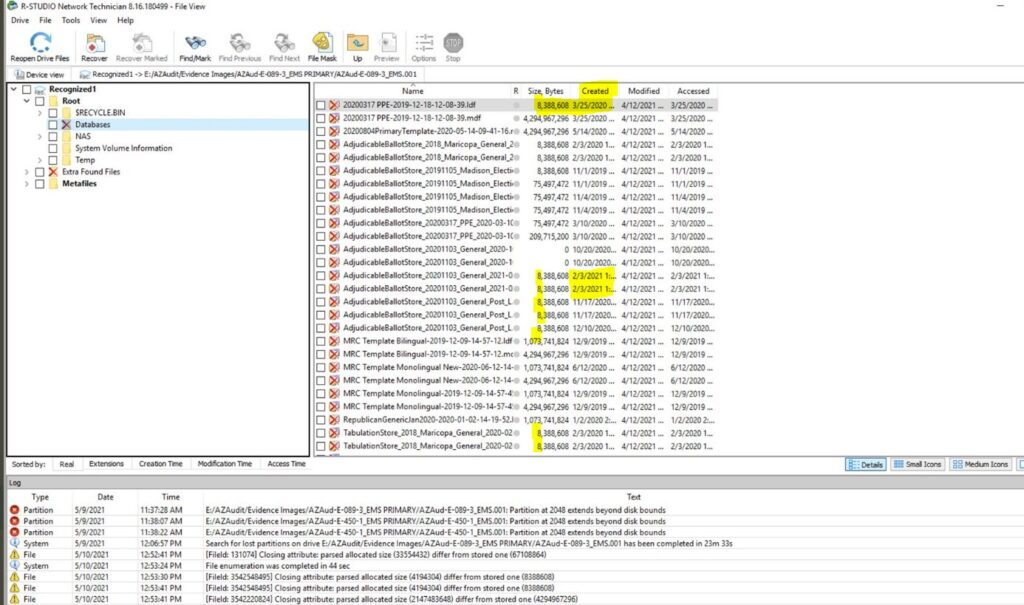Click the Recover Marked toolbar icon
Viewport: 1024px width, 605px height.
coord(142,43)
